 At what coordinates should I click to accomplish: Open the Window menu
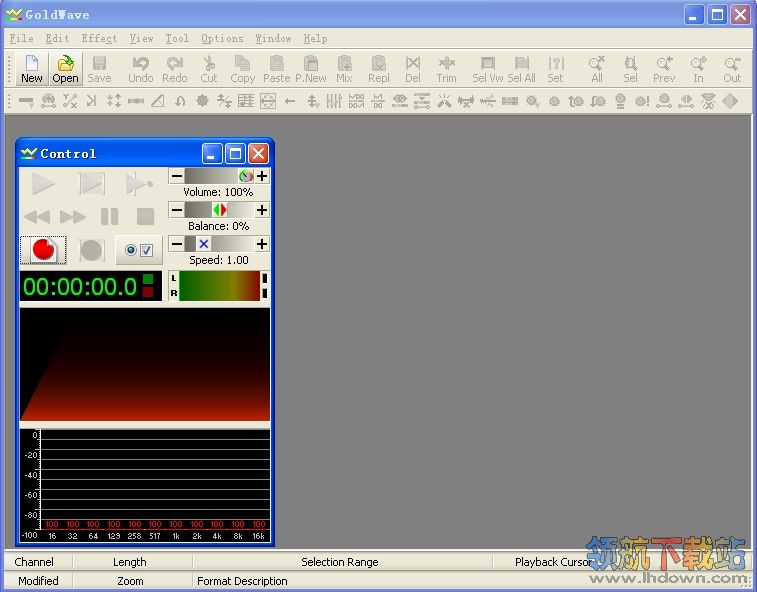pos(273,38)
